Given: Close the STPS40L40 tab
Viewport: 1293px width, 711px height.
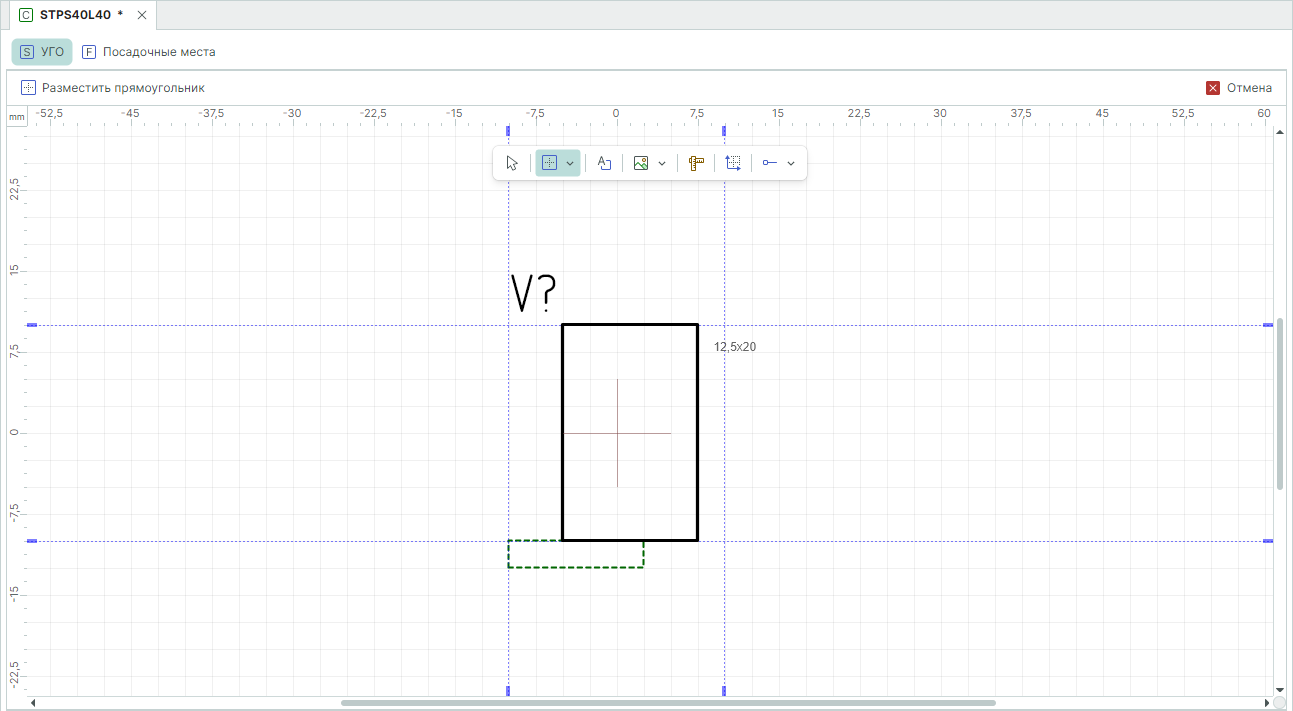Looking at the screenshot, I should coord(142,15).
